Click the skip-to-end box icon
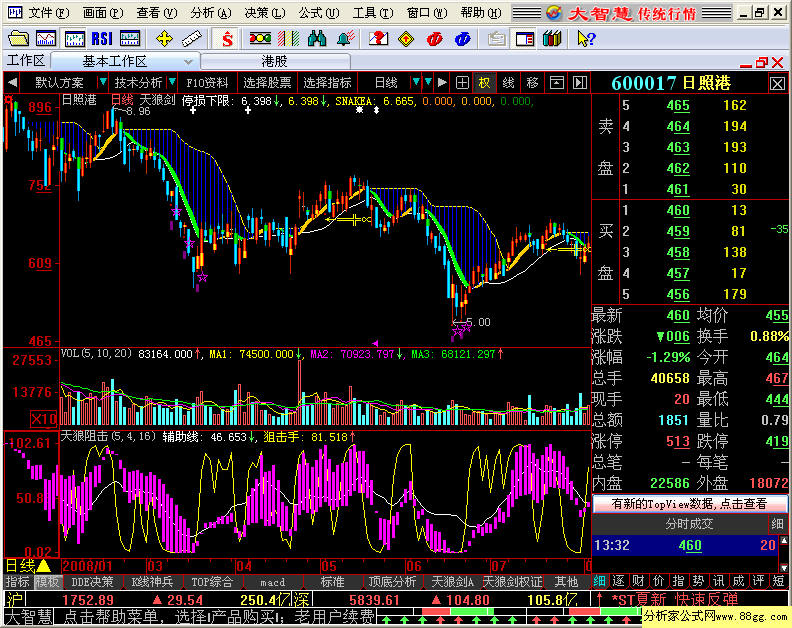The height and width of the screenshot is (628, 792). [x=580, y=82]
